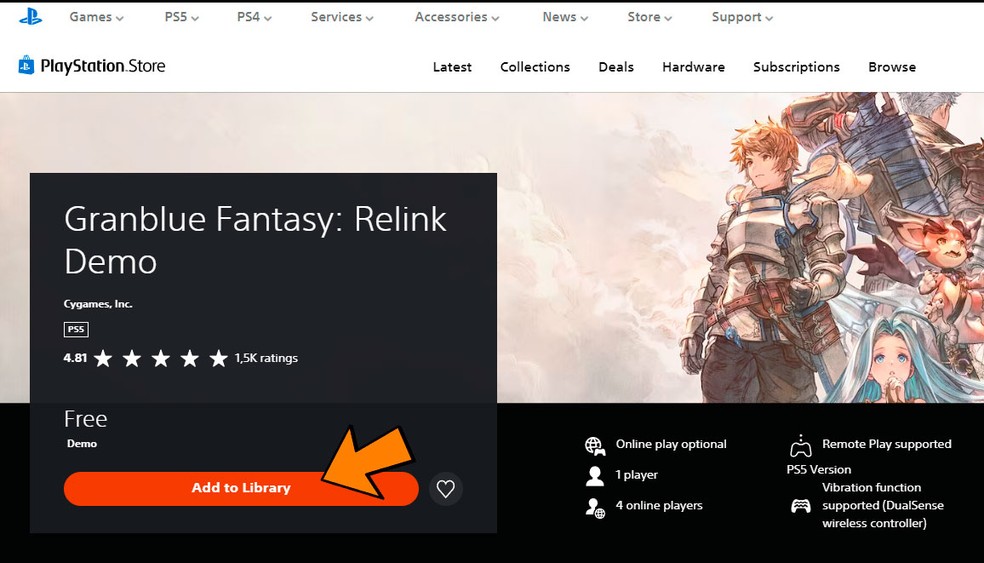Expand the News dropdown menu
Viewport: 984px width, 563px height.
pos(565,17)
